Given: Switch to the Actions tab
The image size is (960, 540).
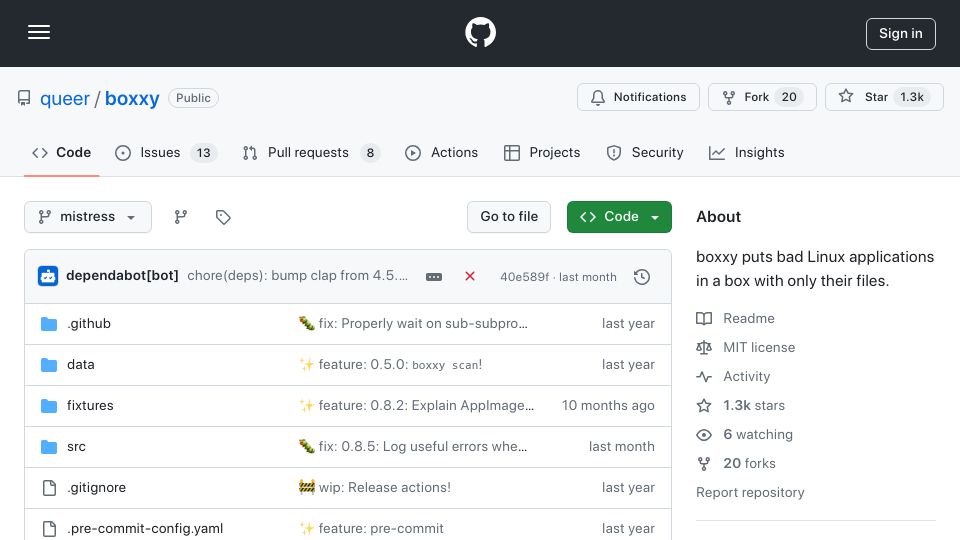Looking at the screenshot, I should [441, 152].
